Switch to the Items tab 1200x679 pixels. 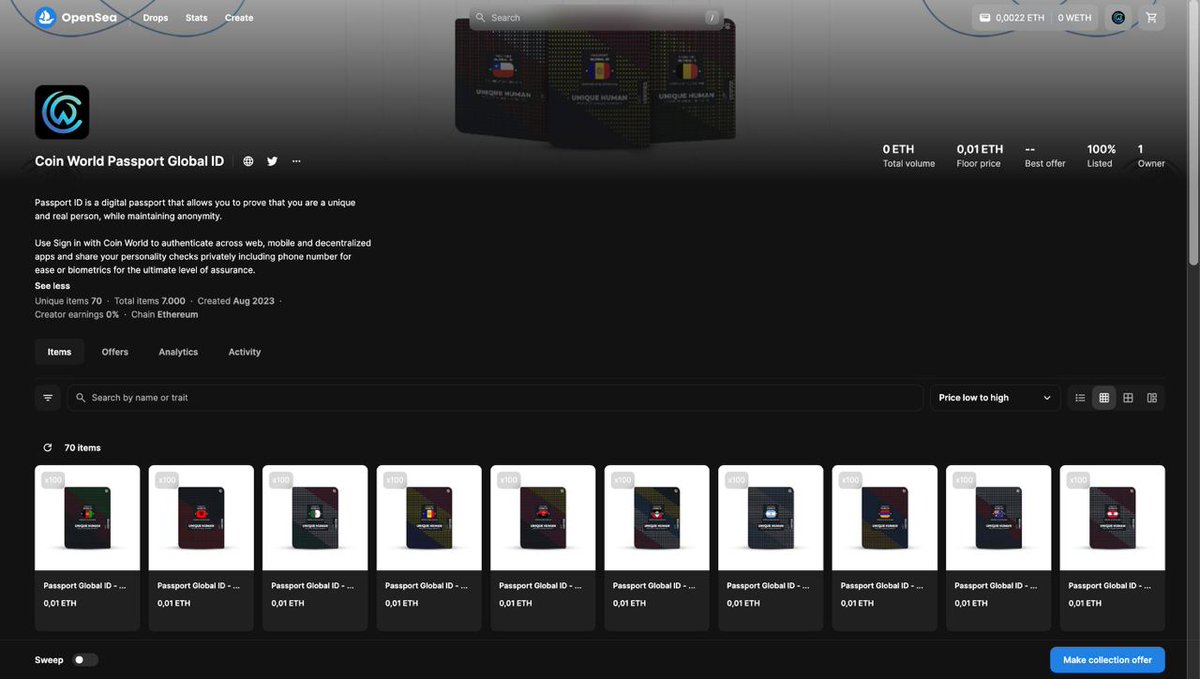tap(60, 352)
